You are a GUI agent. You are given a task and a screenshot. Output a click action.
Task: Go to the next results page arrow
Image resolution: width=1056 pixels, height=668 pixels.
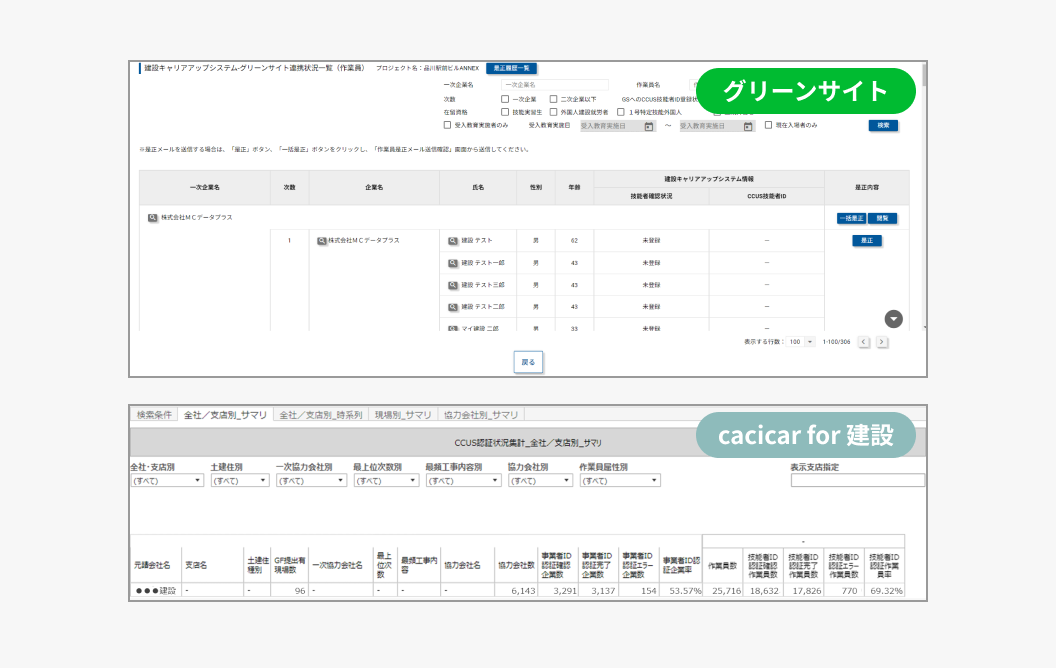click(882, 342)
